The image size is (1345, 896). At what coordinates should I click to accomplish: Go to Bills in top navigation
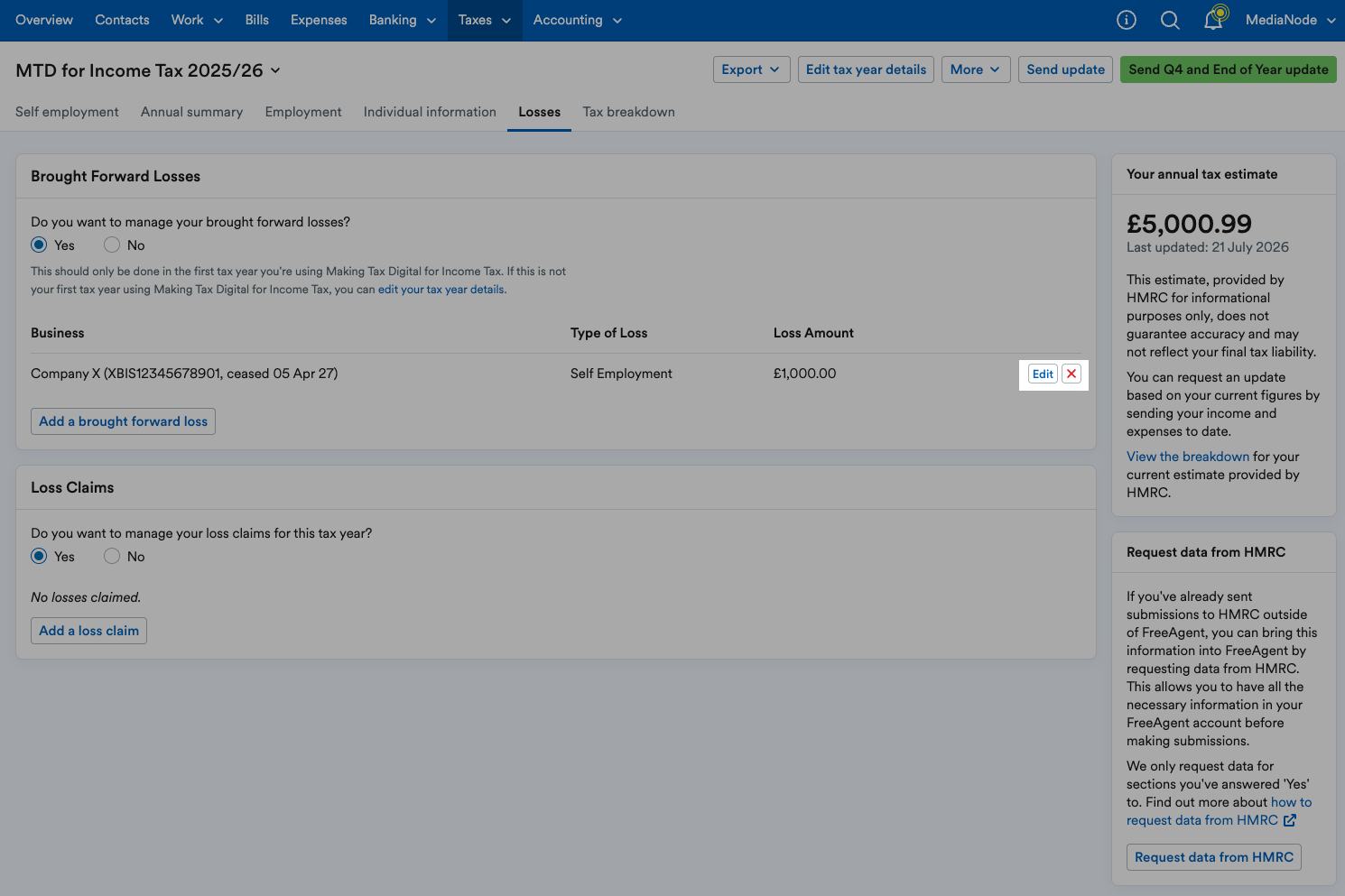tap(257, 20)
